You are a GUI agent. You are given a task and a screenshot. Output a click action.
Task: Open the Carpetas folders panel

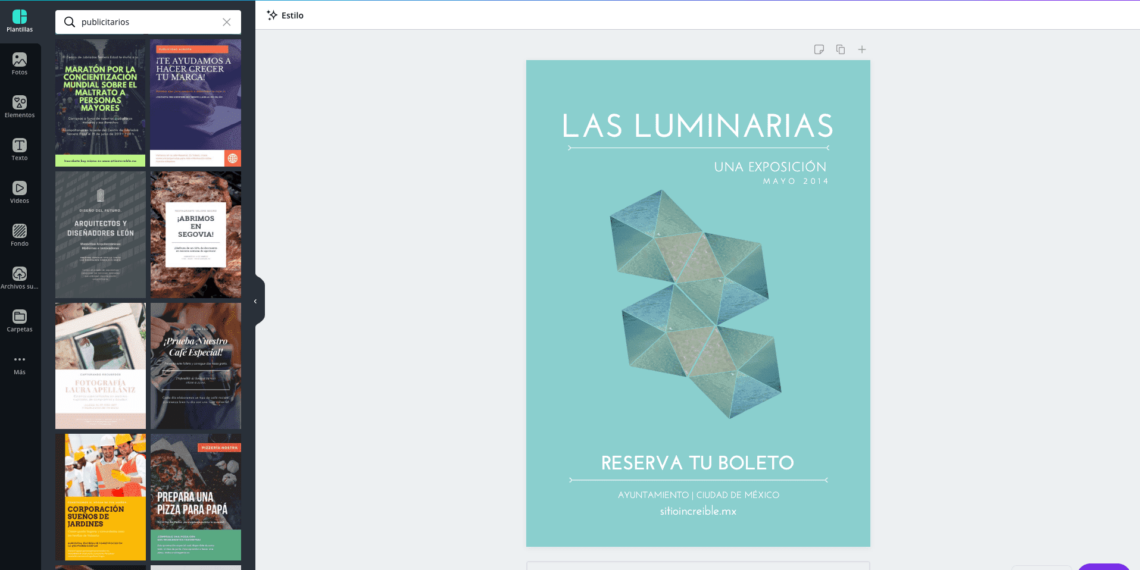pos(20,321)
